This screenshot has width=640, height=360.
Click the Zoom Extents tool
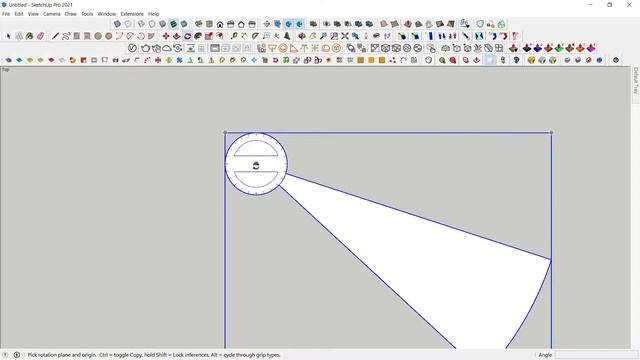pyautogui.click(x=345, y=36)
